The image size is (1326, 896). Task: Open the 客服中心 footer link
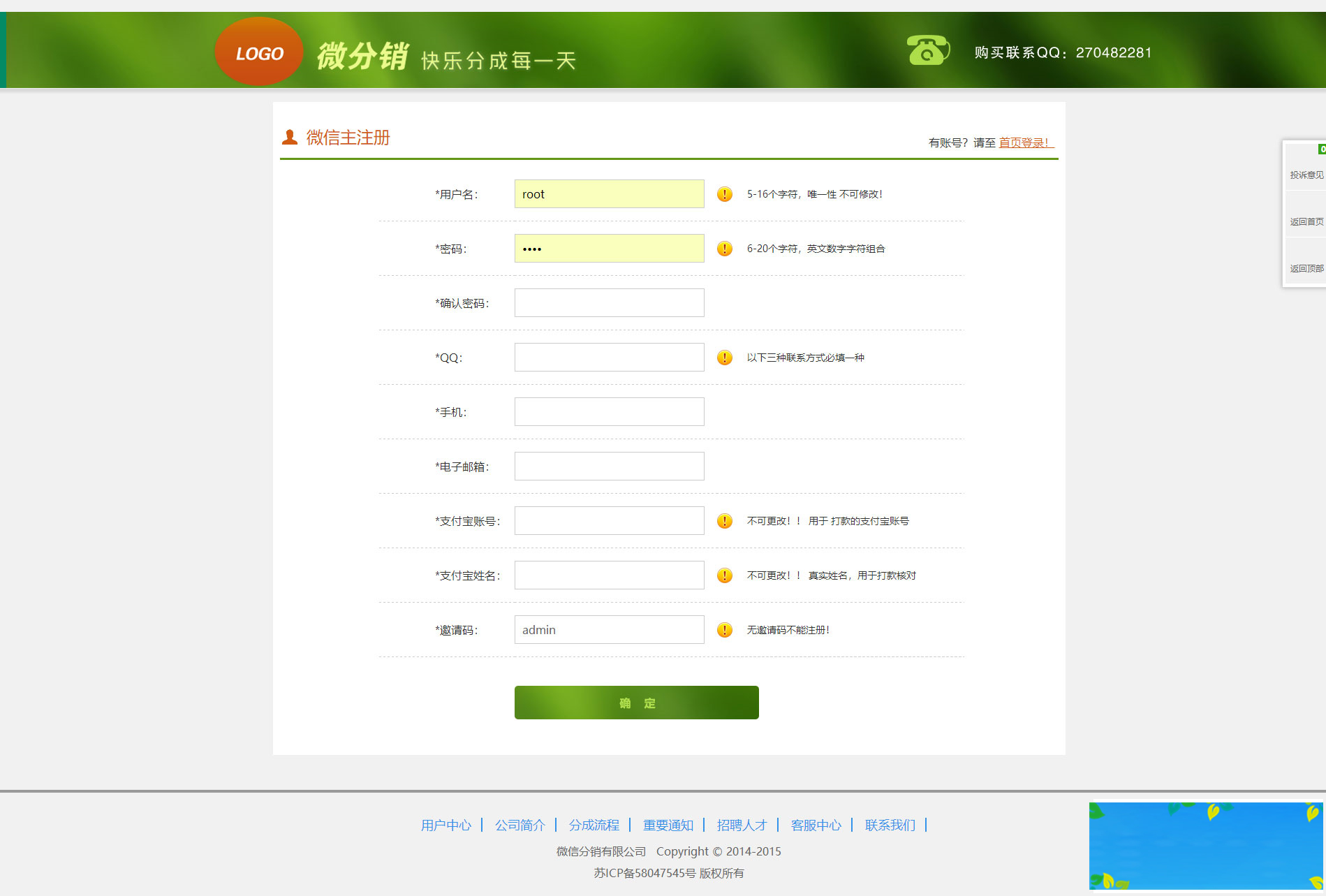click(x=816, y=825)
